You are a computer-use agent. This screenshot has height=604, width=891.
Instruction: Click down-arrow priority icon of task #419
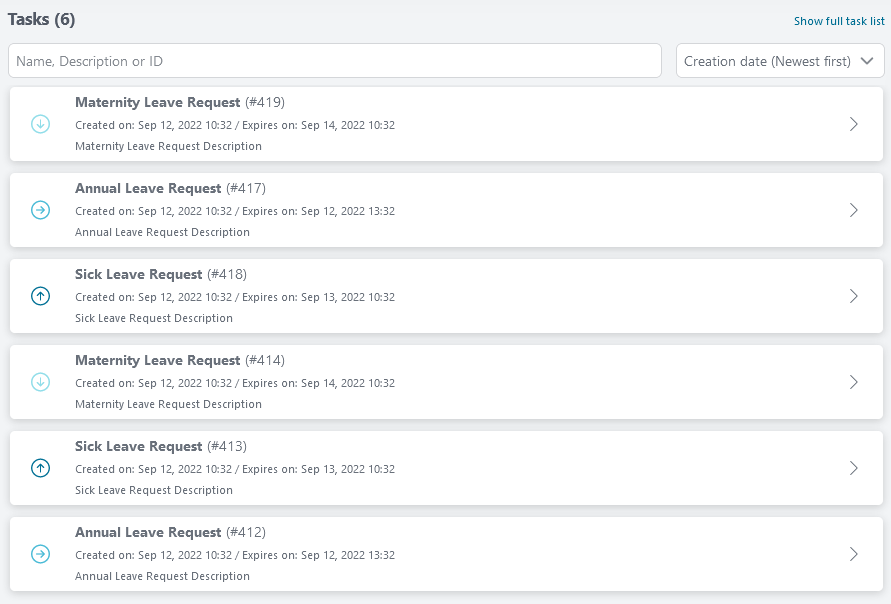pos(40,124)
